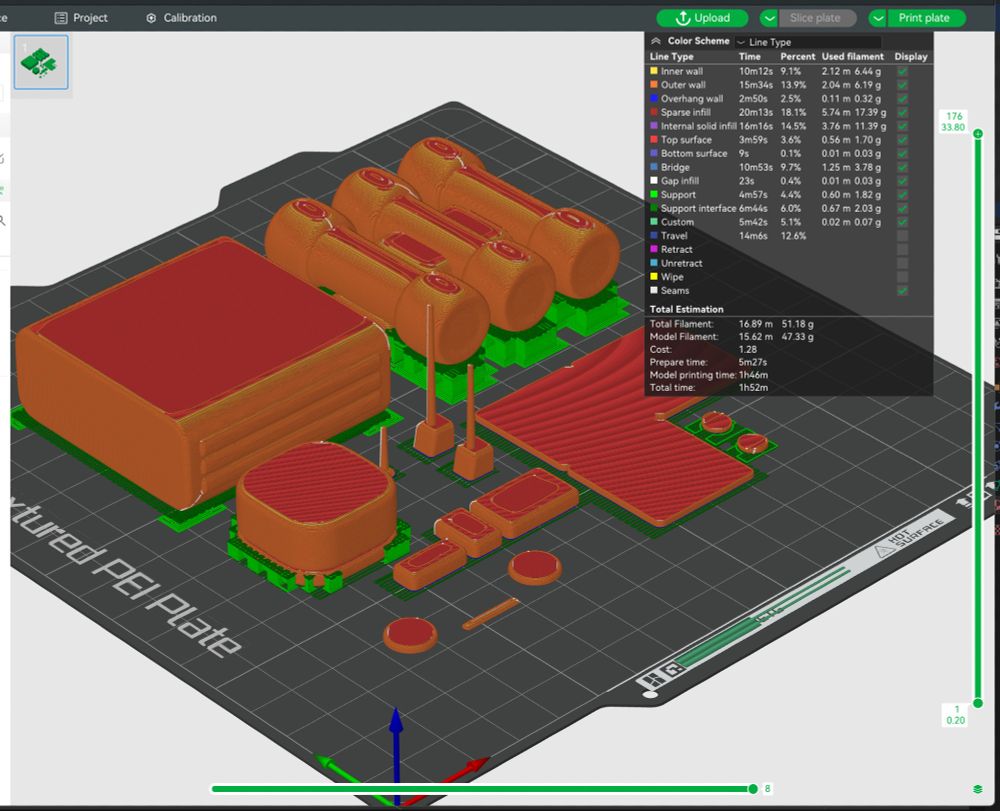Collapse the Color Scheme legend panel
The image size is (1000, 811).
click(656, 41)
